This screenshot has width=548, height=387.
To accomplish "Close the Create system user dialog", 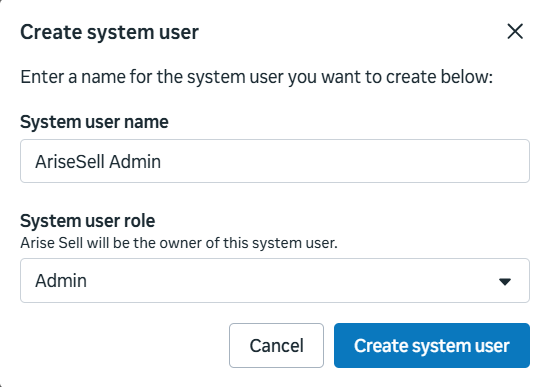I will coord(515,32).
